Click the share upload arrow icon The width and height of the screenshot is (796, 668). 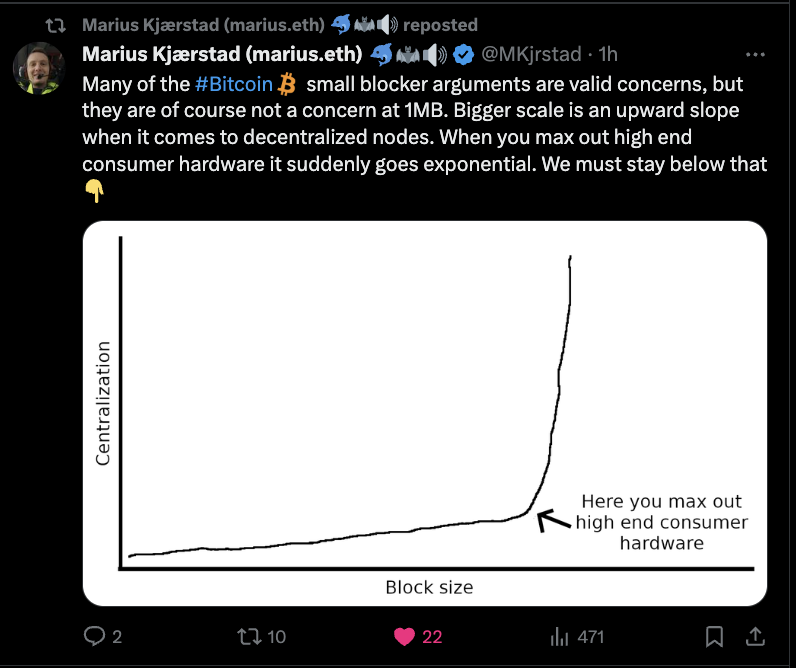pyautogui.click(x=757, y=636)
